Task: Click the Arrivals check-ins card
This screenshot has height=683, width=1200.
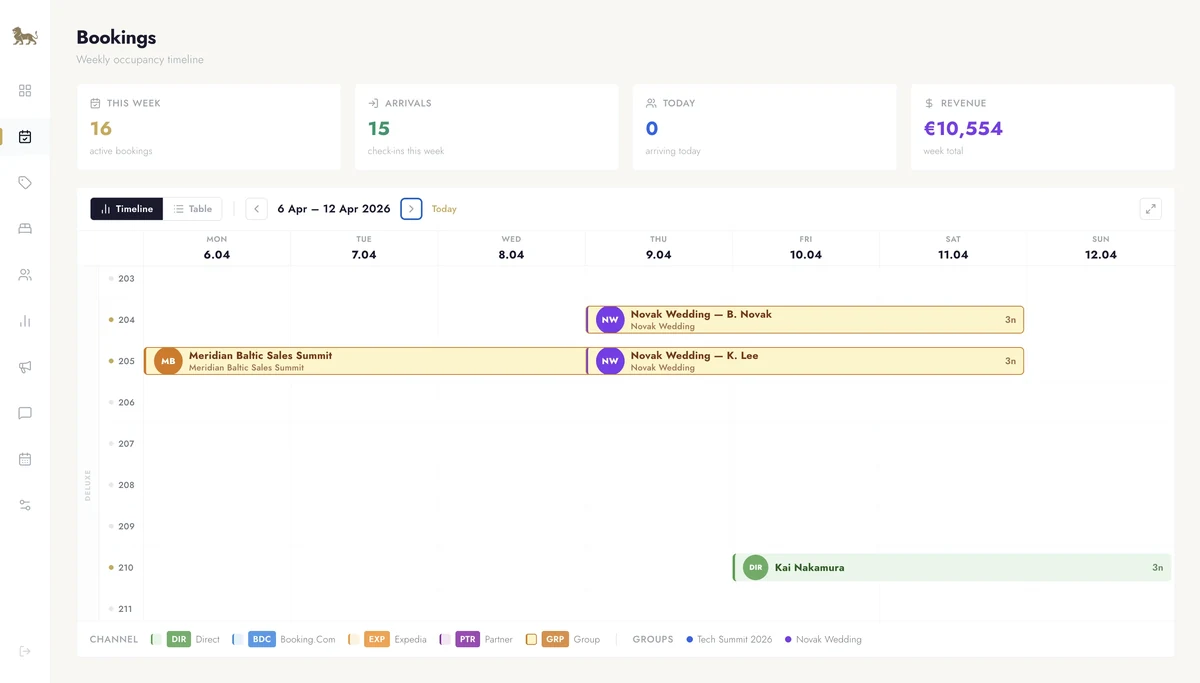Action: coord(487,127)
